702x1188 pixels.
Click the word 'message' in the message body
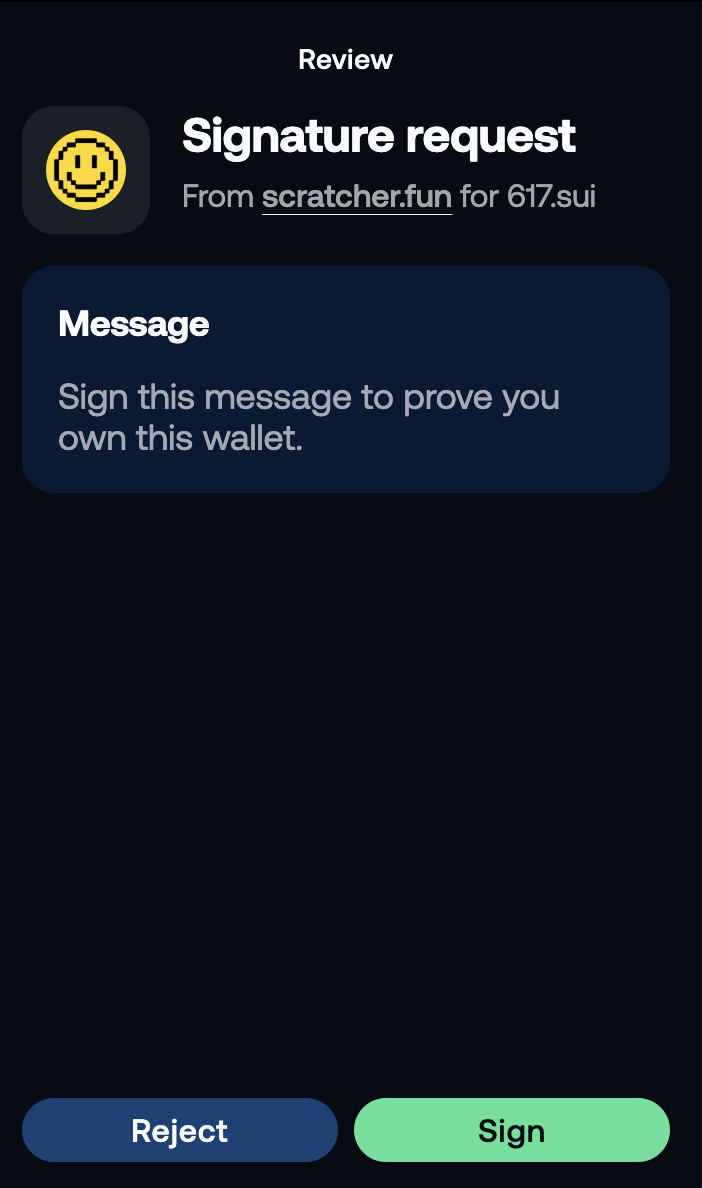coord(278,399)
